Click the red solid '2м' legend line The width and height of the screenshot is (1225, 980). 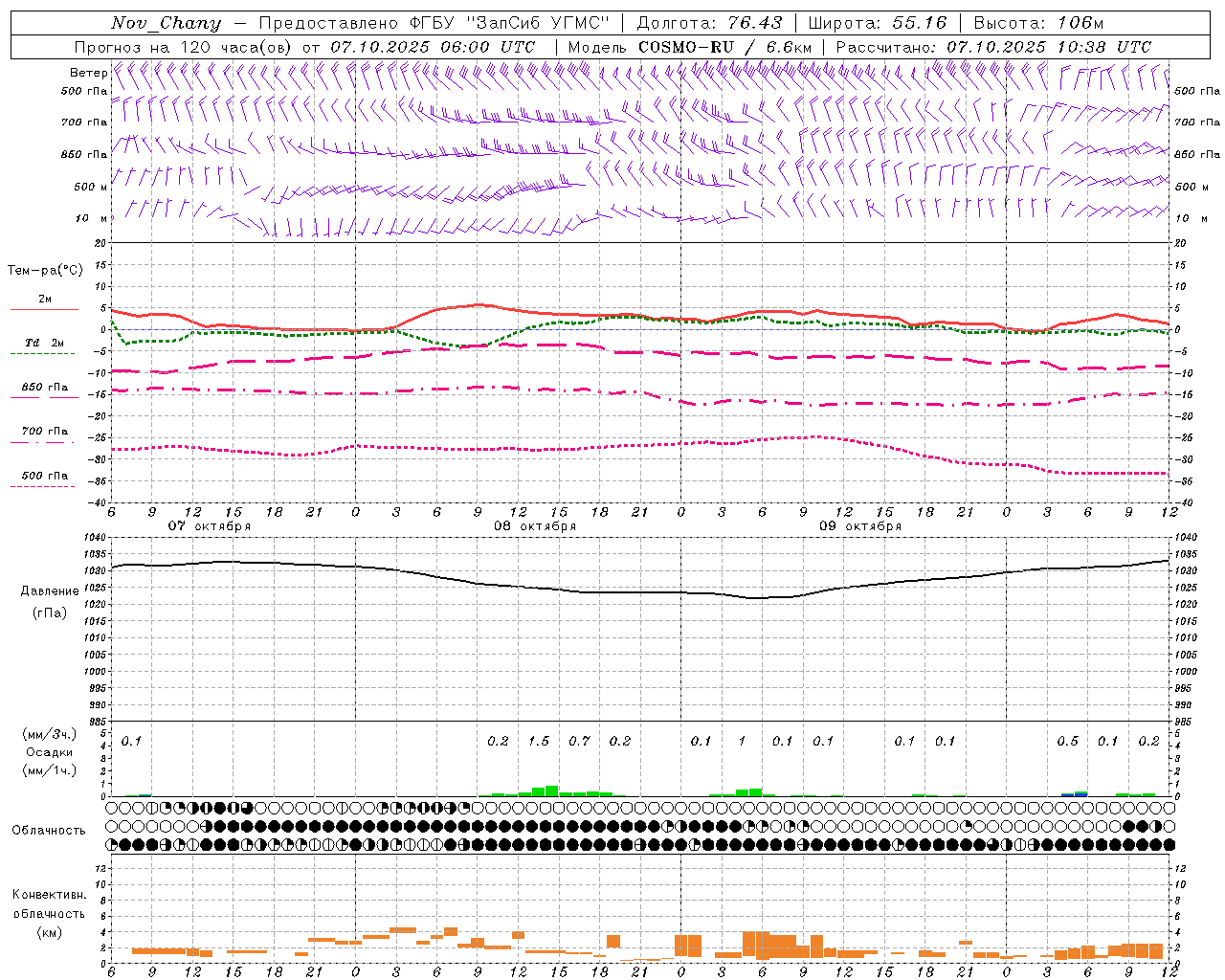[x=44, y=310]
